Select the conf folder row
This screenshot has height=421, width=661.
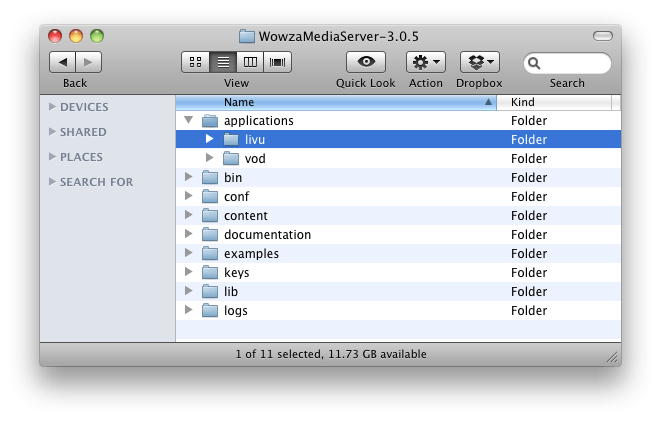pyautogui.click(x=398, y=196)
